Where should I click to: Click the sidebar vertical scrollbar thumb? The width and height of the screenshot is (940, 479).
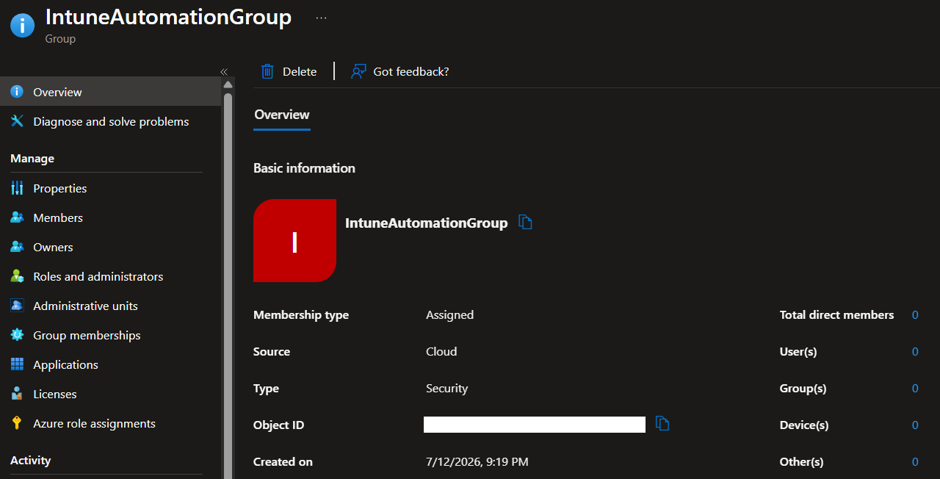tap(228, 285)
